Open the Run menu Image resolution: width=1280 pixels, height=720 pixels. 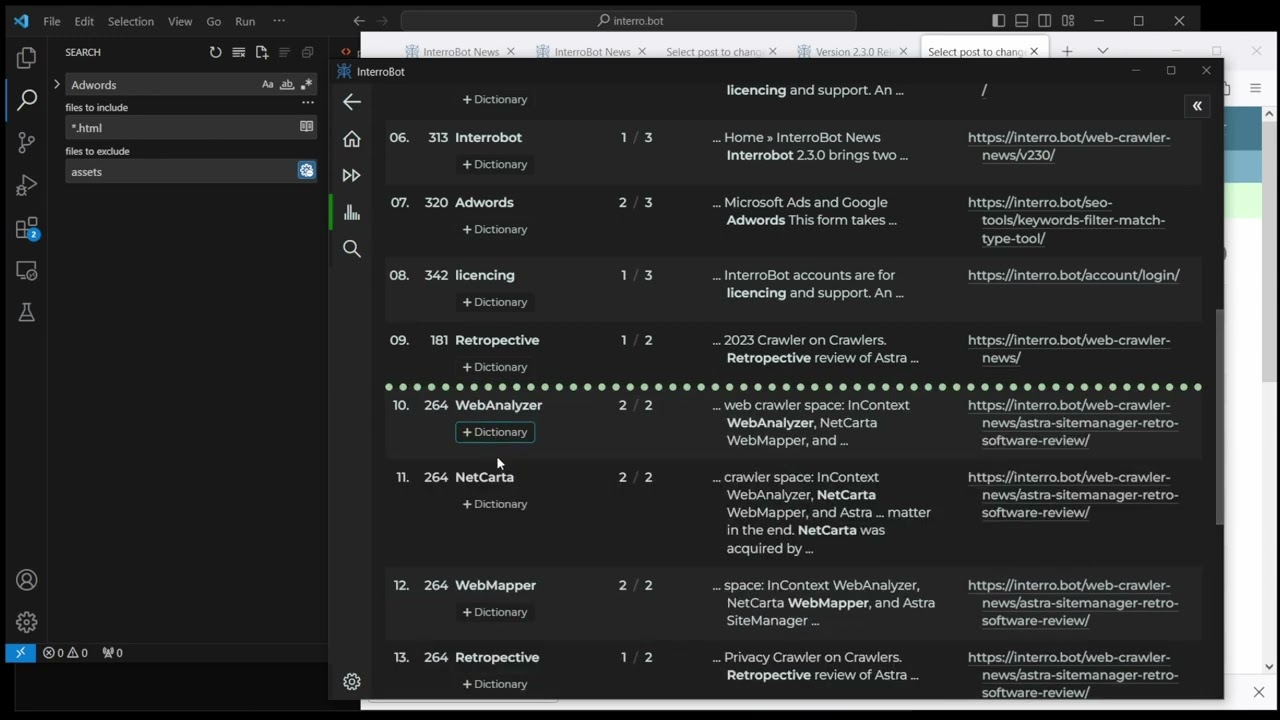(x=245, y=21)
